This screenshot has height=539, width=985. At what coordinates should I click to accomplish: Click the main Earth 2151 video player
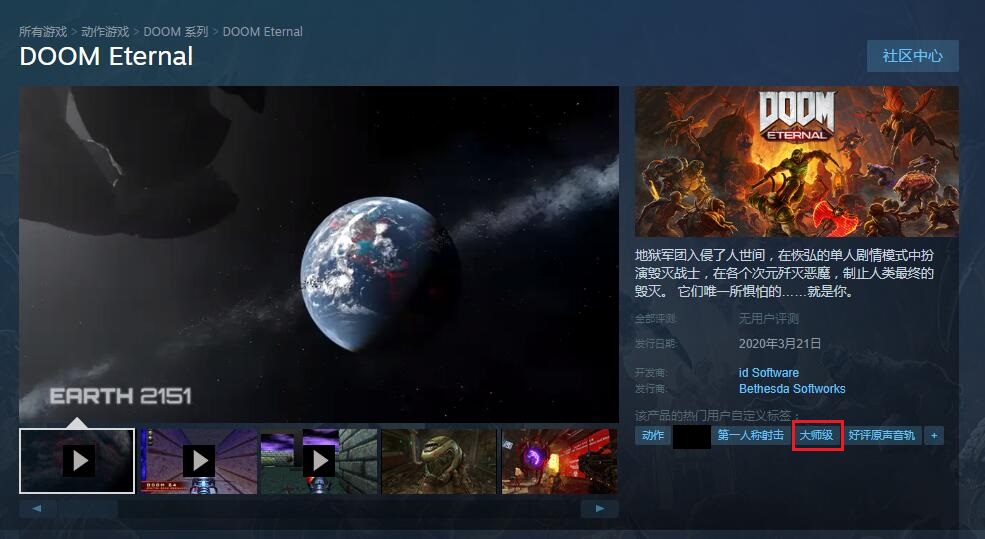tap(319, 254)
